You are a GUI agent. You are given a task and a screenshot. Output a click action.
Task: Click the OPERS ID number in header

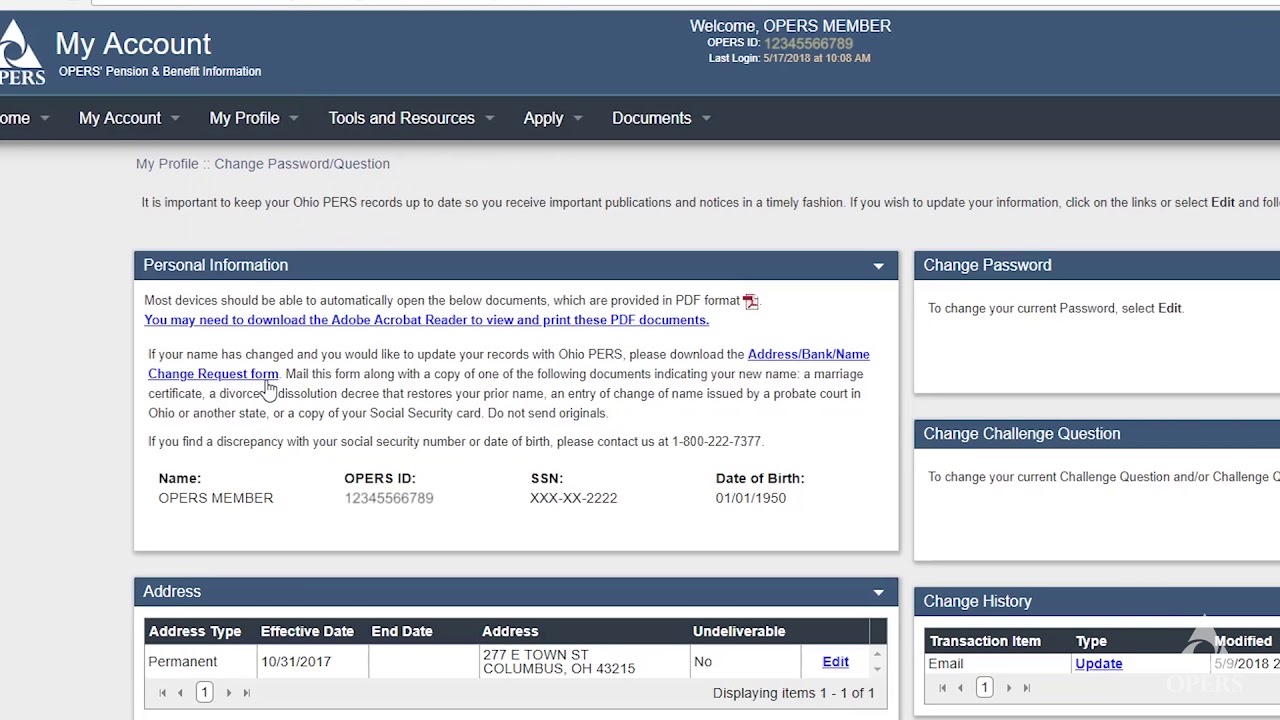(x=808, y=43)
